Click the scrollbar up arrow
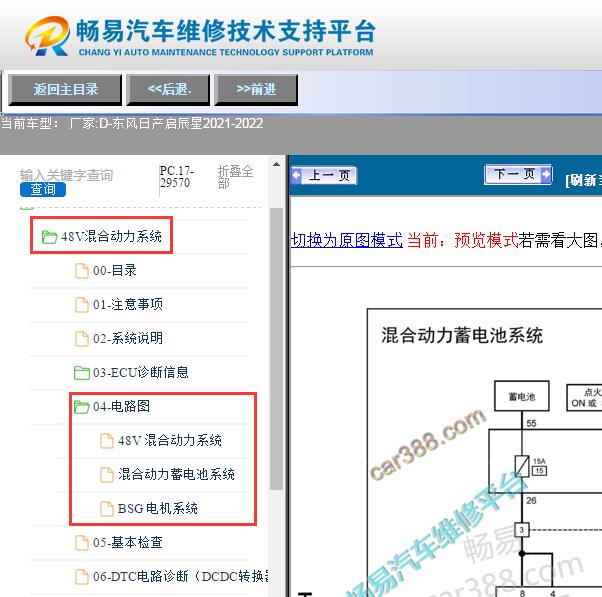Image resolution: width=602 pixels, height=597 pixels. (x=276, y=164)
